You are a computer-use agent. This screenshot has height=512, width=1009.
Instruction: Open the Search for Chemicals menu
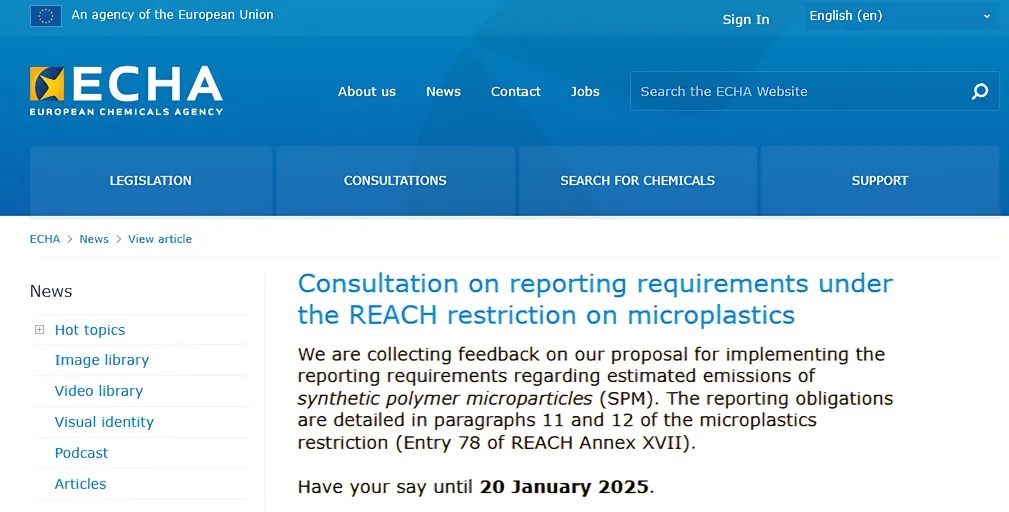637,181
